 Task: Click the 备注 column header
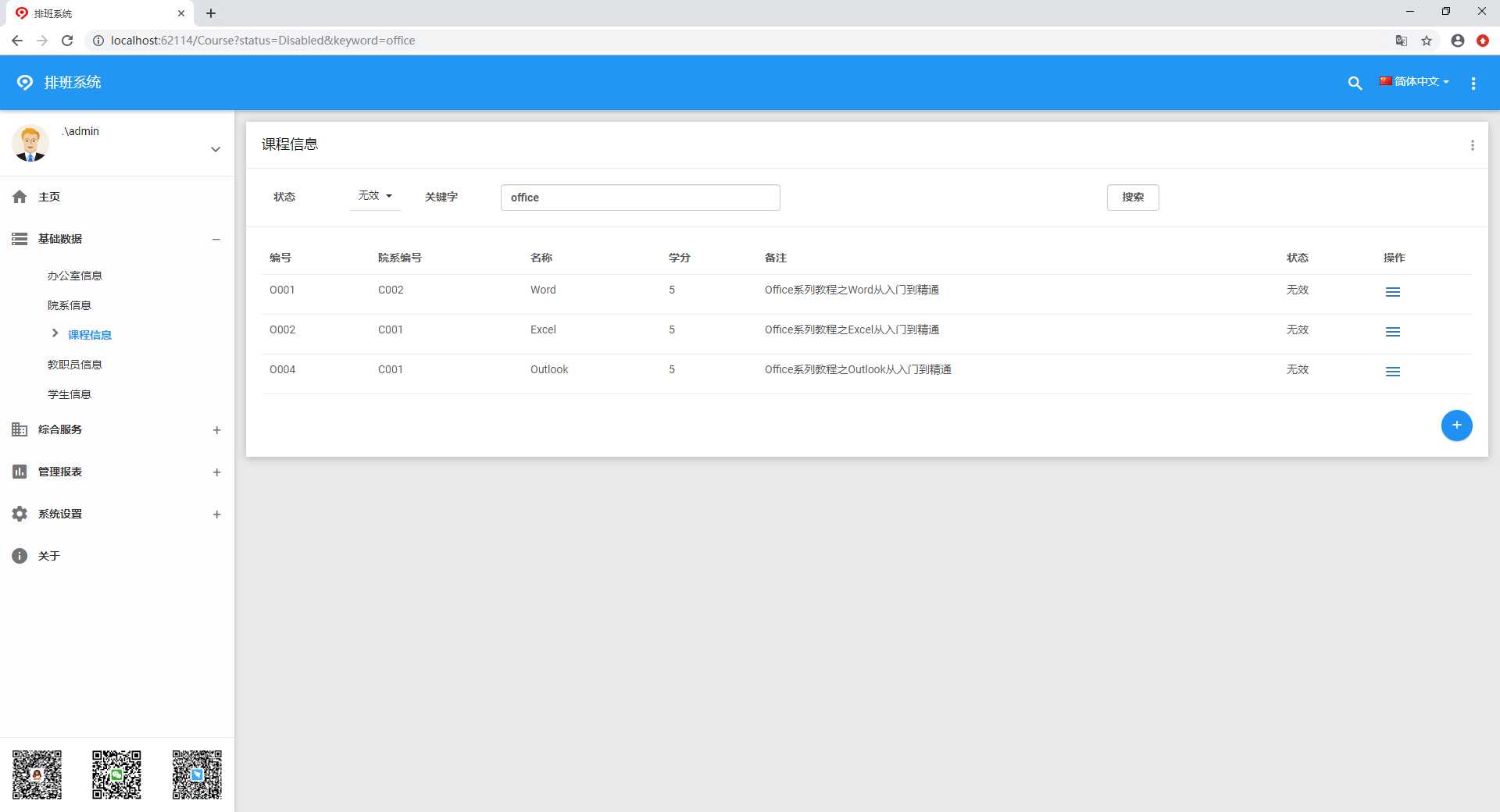[x=776, y=258]
